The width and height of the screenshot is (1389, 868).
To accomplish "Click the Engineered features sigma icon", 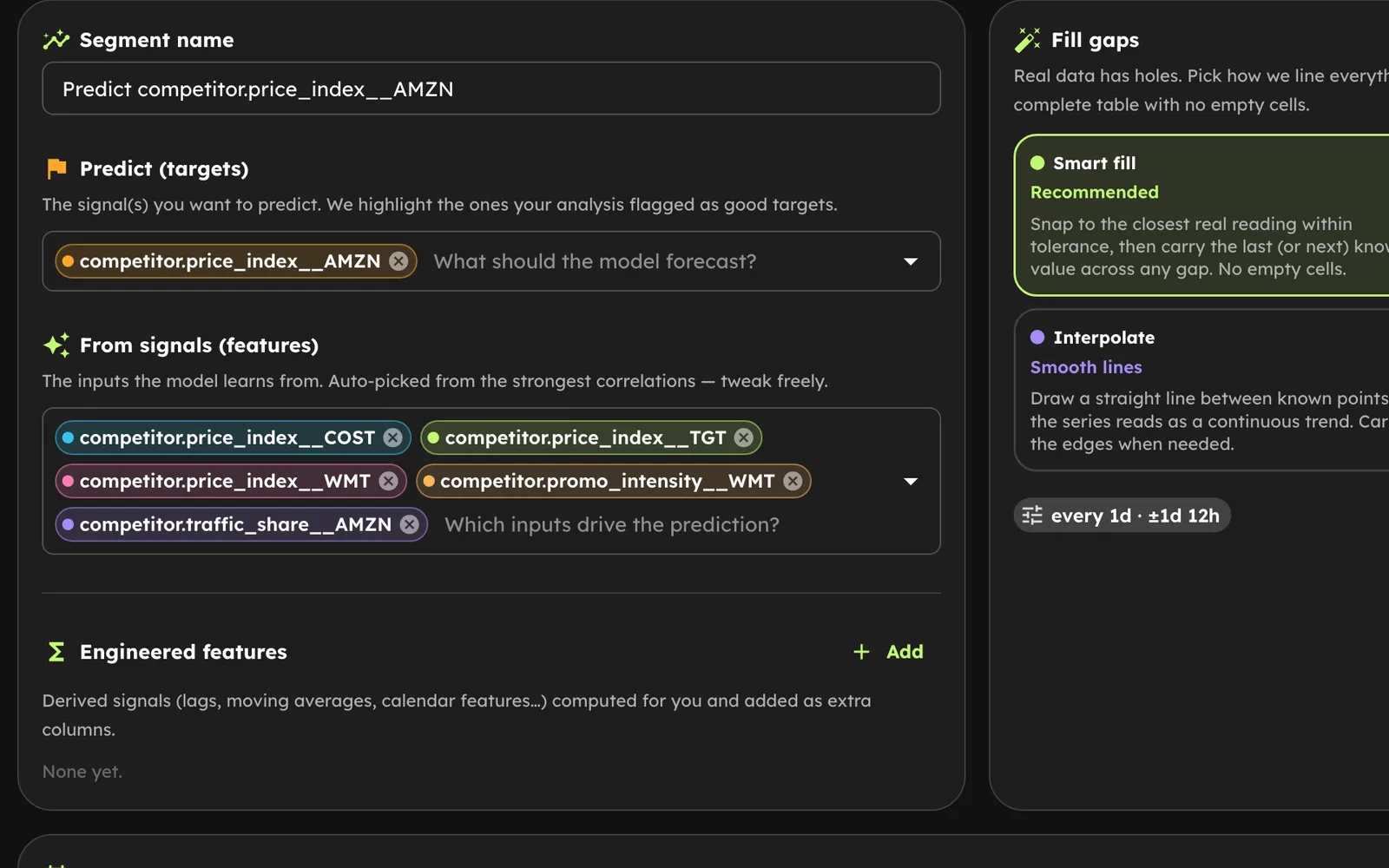I will pyautogui.click(x=56, y=652).
